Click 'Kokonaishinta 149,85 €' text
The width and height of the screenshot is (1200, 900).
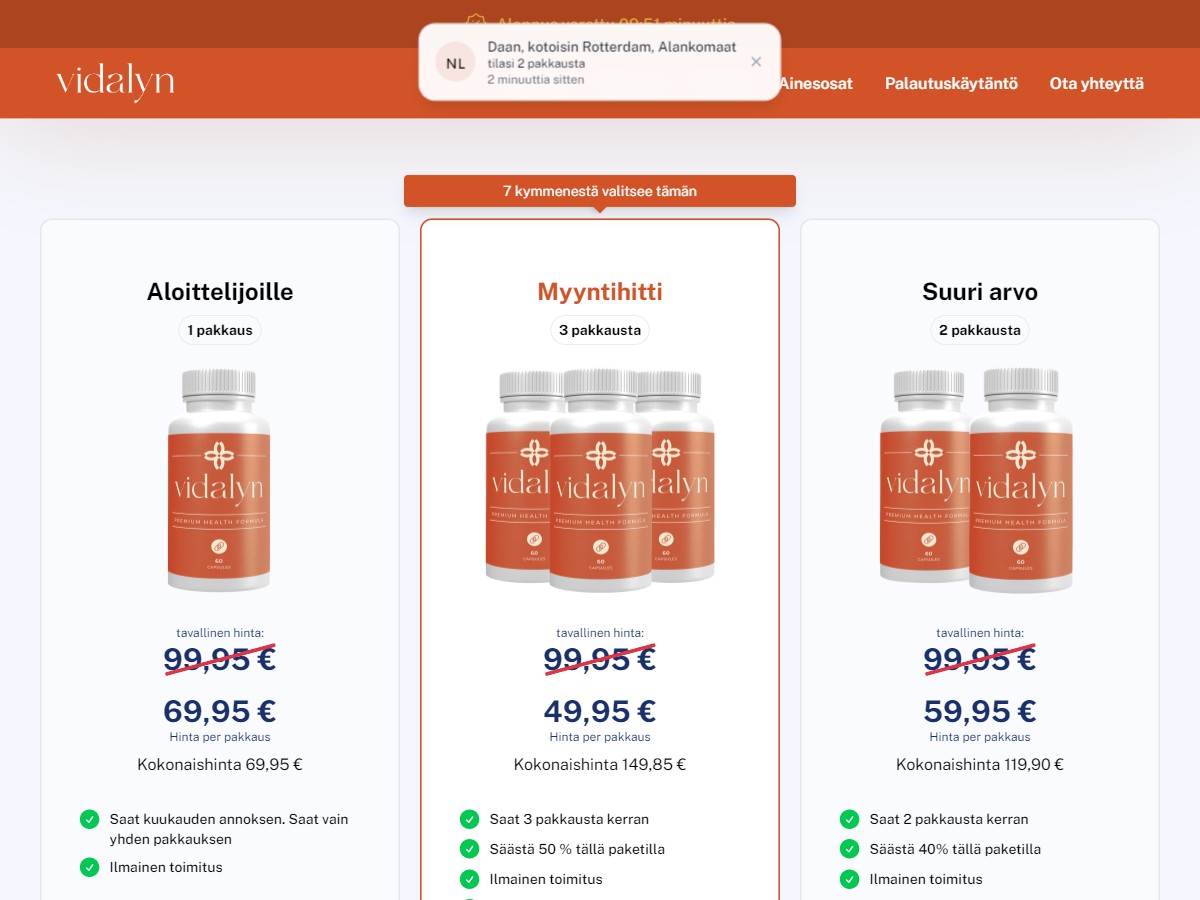point(600,765)
